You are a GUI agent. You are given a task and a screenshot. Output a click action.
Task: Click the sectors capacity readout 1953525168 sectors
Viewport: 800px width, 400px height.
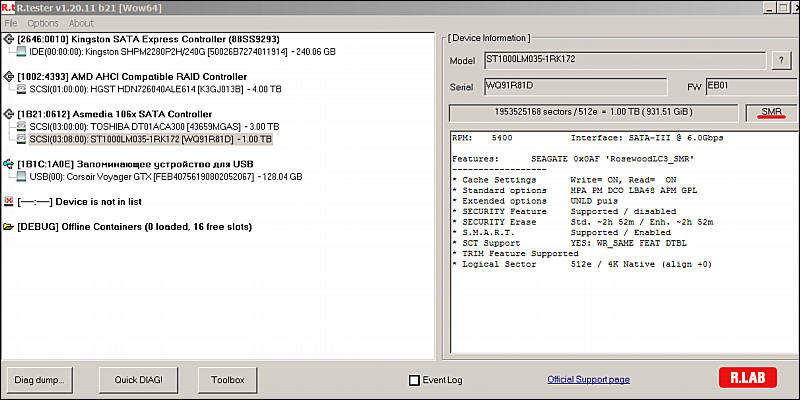pyautogui.click(x=593, y=112)
